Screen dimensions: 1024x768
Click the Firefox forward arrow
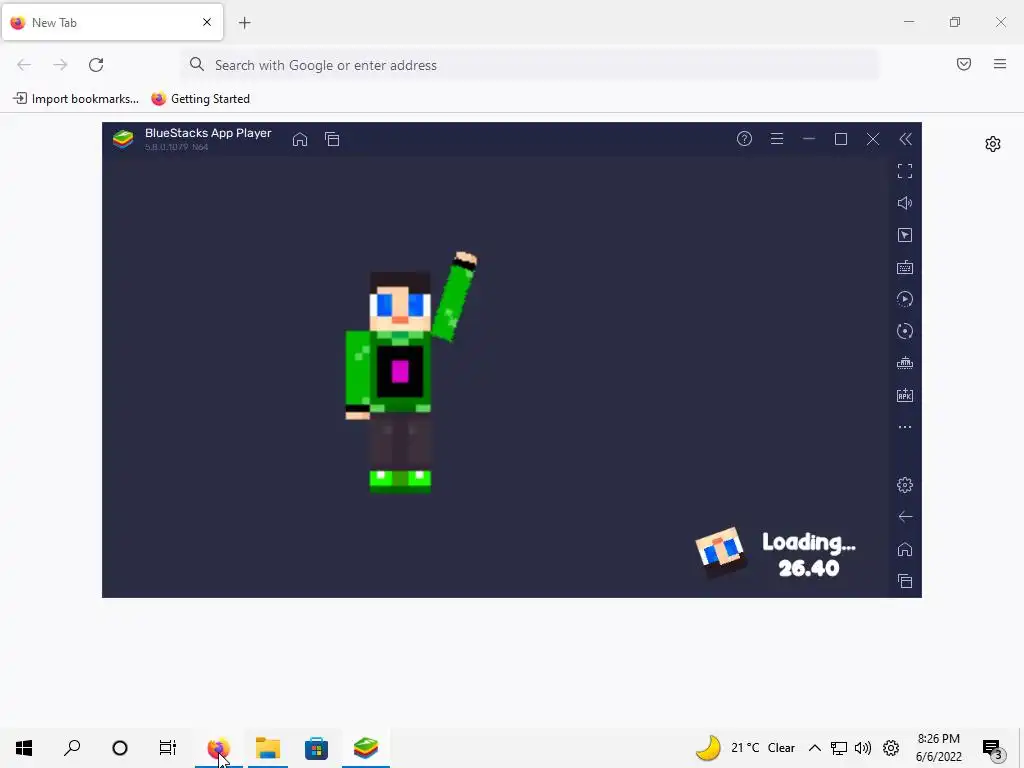(x=60, y=65)
